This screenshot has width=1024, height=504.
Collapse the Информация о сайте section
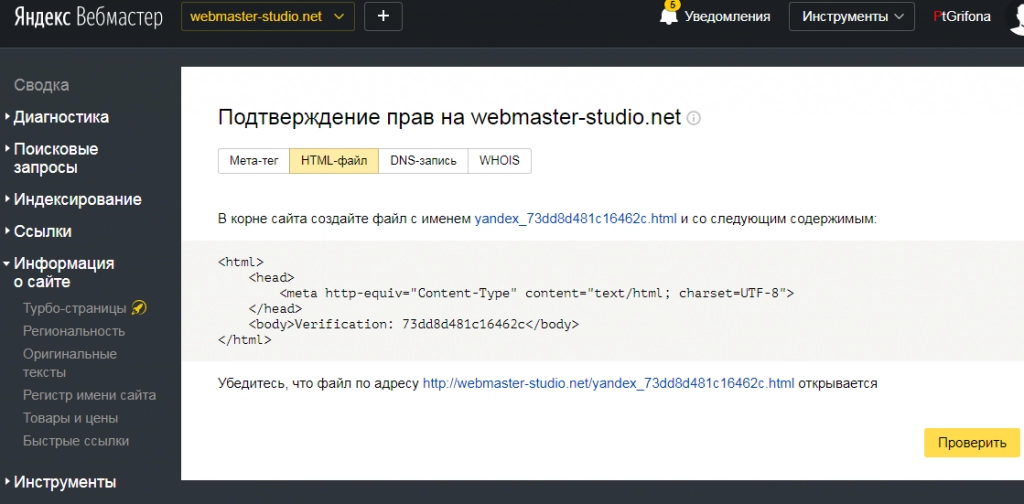63,272
